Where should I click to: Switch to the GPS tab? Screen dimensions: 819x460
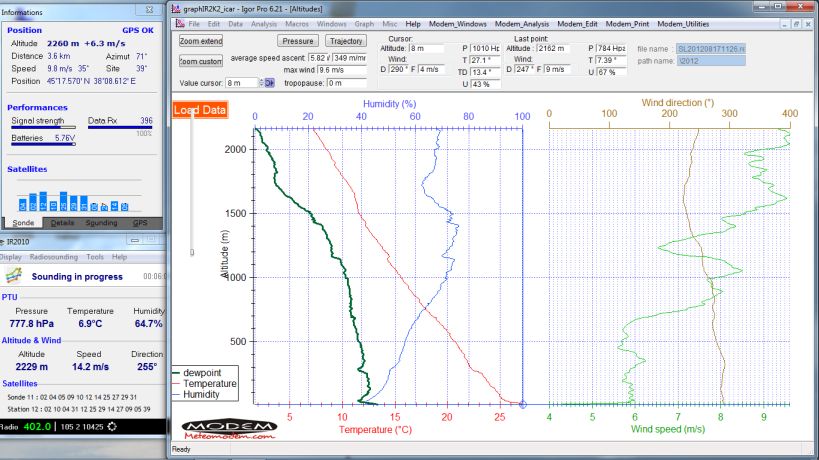(x=140, y=223)
